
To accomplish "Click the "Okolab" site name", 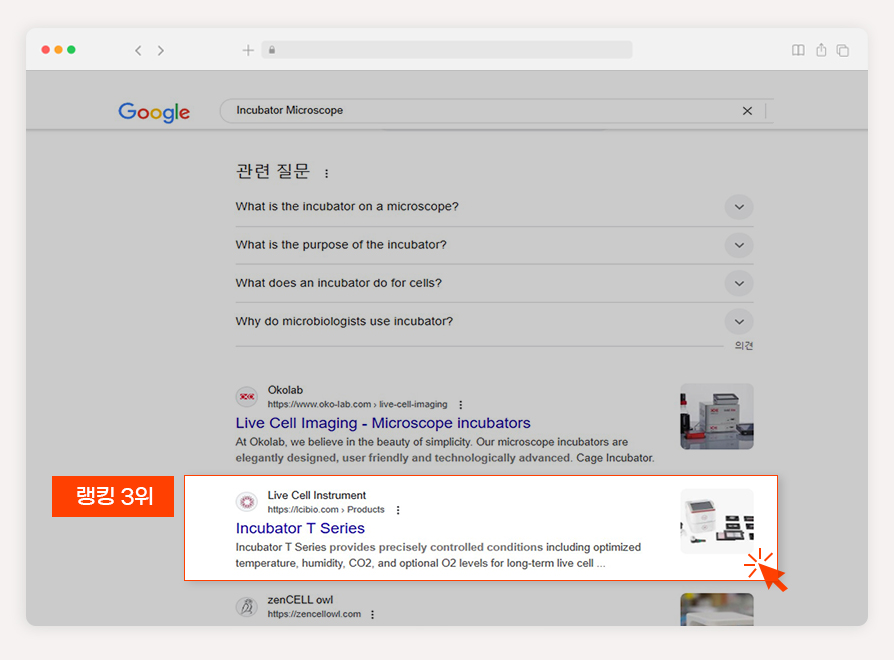I will (285, 390).
